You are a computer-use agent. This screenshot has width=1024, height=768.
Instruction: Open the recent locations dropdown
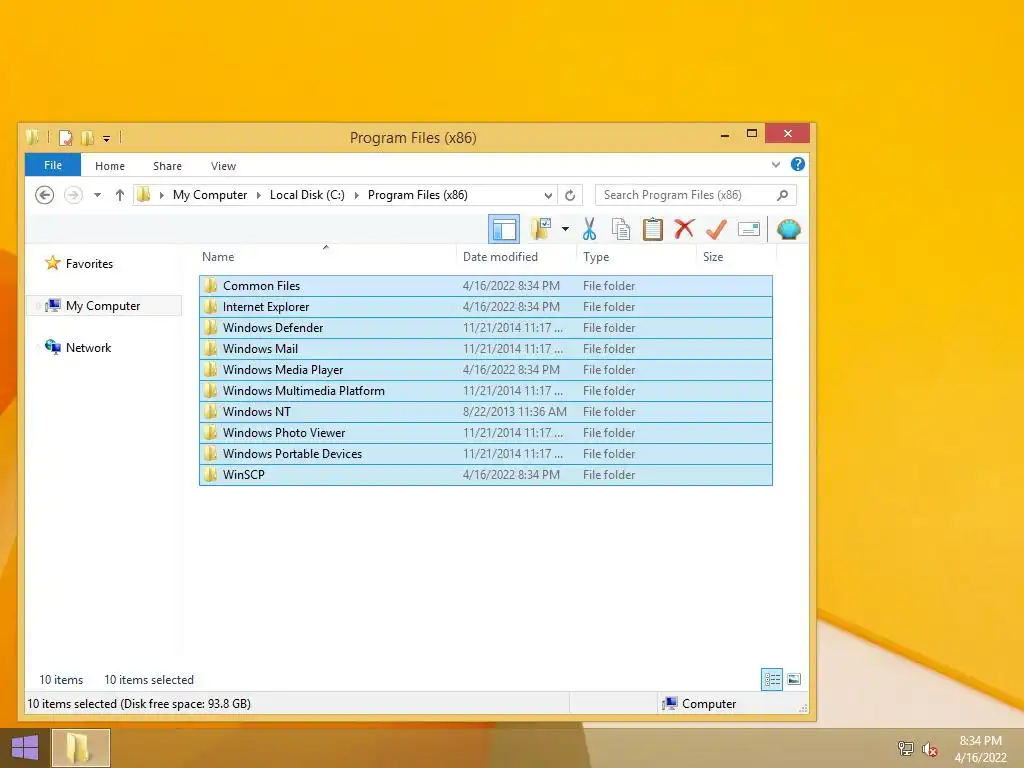pos(97,195)
